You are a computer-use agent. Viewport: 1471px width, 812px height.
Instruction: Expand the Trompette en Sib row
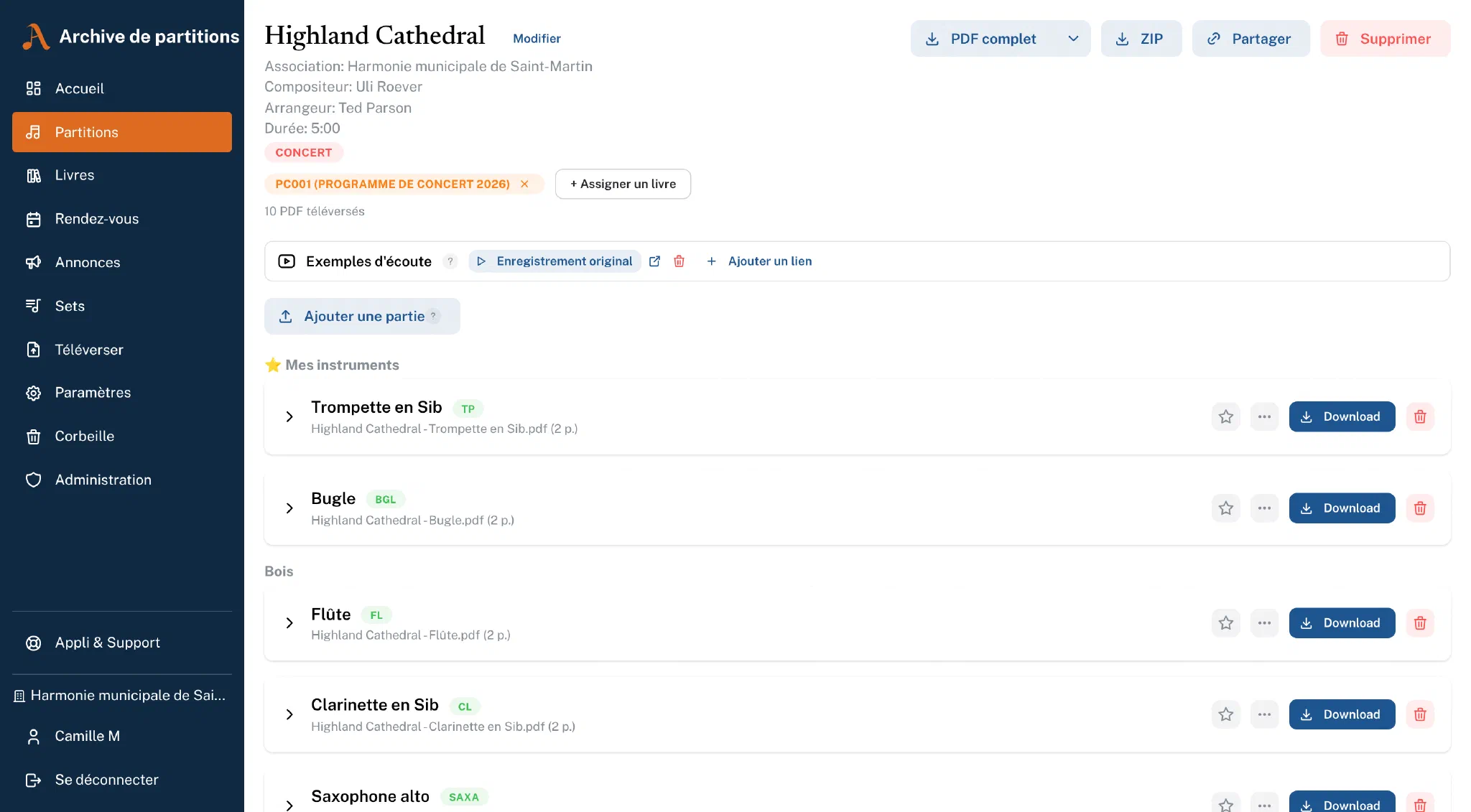[289, 416]
